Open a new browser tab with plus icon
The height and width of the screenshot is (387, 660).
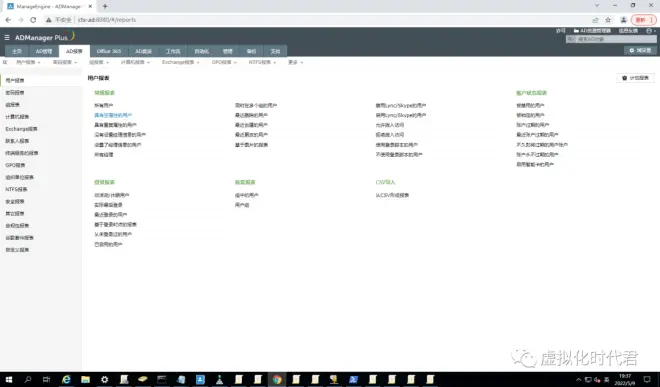pos(105,6)
